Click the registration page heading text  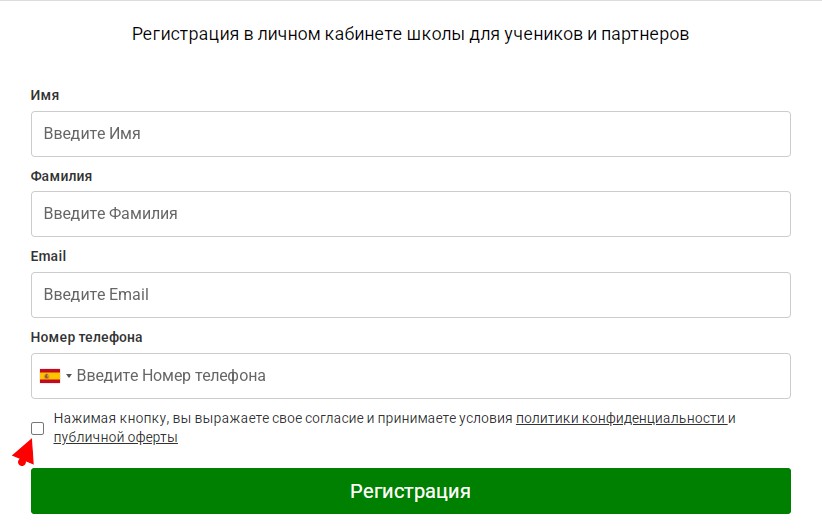pos(410,34)
